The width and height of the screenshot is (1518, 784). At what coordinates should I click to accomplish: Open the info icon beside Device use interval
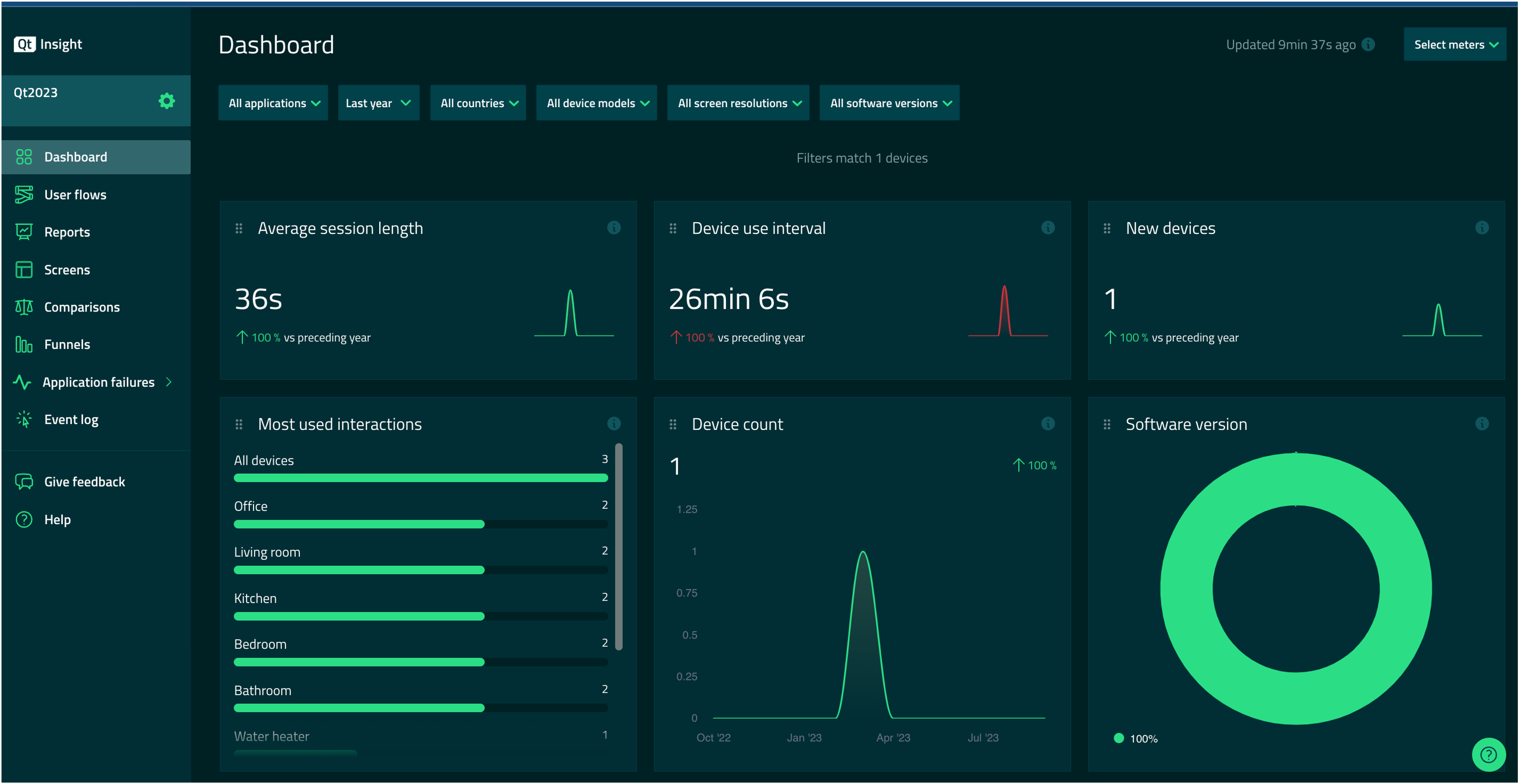click(1048, 228)
